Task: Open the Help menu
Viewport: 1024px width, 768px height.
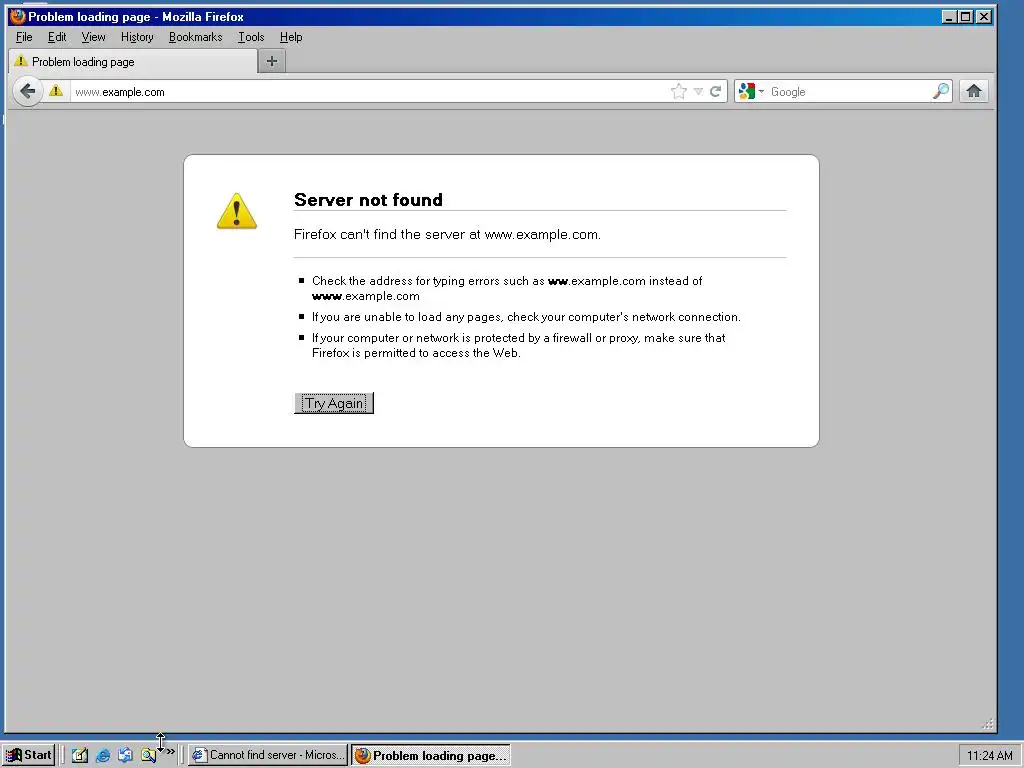Action: [x=291, y=37]
